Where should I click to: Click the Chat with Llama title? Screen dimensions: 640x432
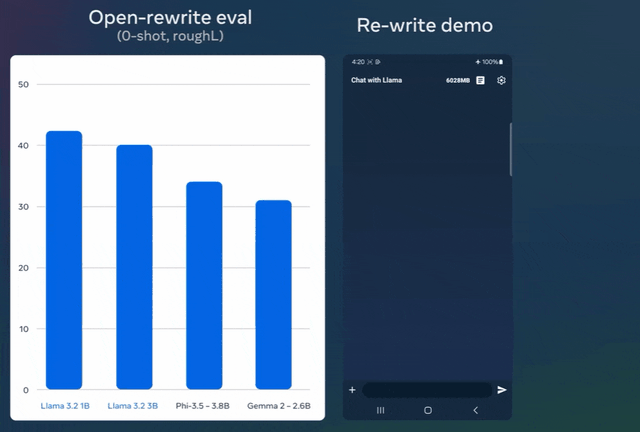376,80
